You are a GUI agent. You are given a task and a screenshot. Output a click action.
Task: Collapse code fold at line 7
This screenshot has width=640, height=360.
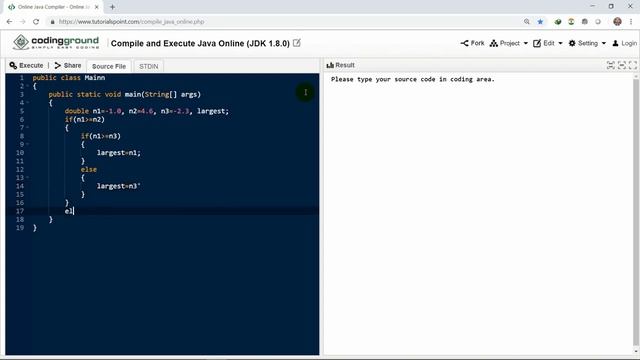pos(27,128)
